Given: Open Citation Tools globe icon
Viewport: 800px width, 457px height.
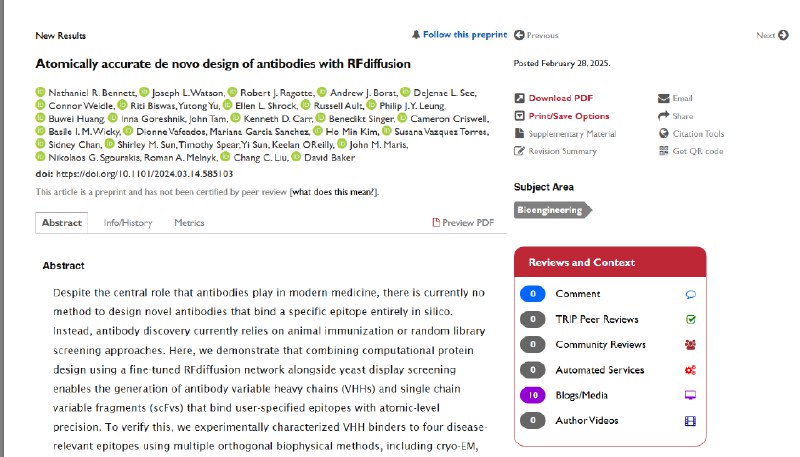Looking at the screenshot, I should pos(664,133).
